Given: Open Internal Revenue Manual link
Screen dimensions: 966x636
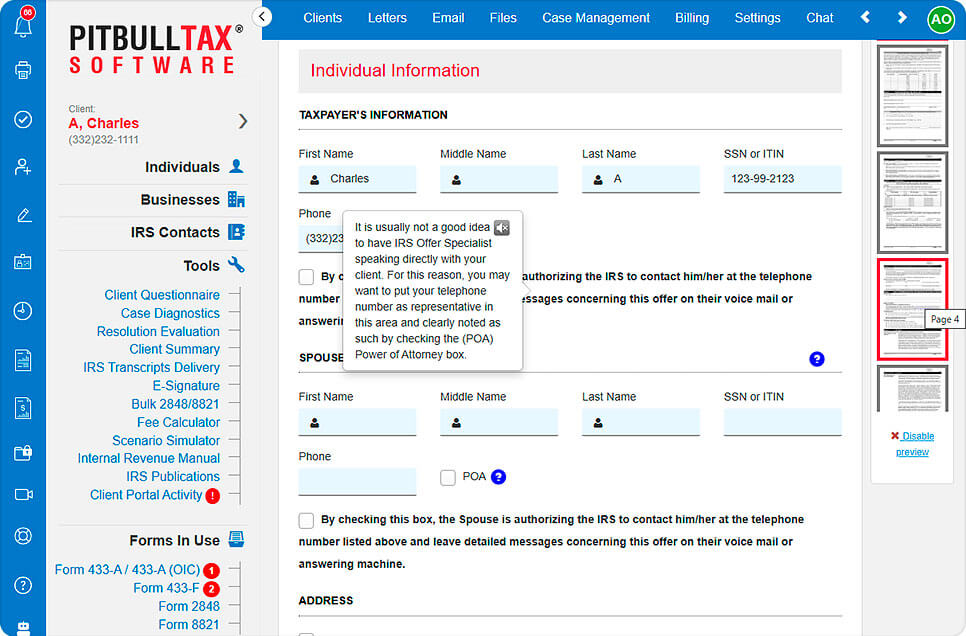Looking at the screenshot, I should coord(148,458).
